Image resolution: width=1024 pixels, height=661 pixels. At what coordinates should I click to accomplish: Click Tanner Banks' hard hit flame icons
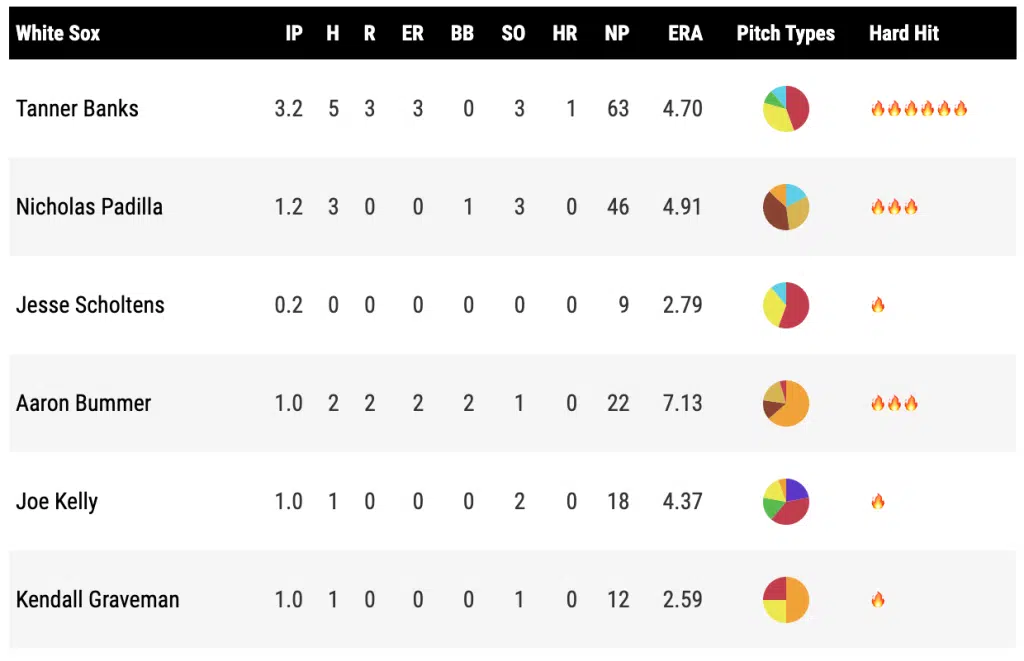919,109
